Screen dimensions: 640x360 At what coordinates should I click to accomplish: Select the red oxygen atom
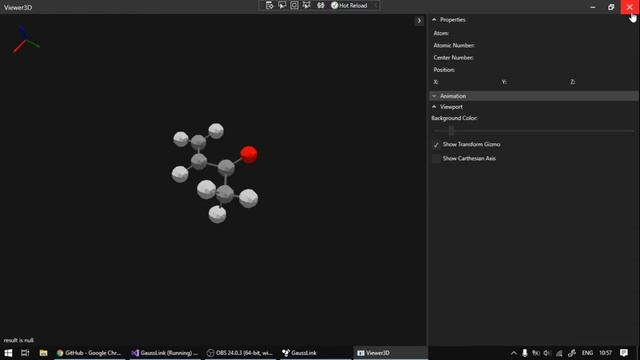click(249, 154)
